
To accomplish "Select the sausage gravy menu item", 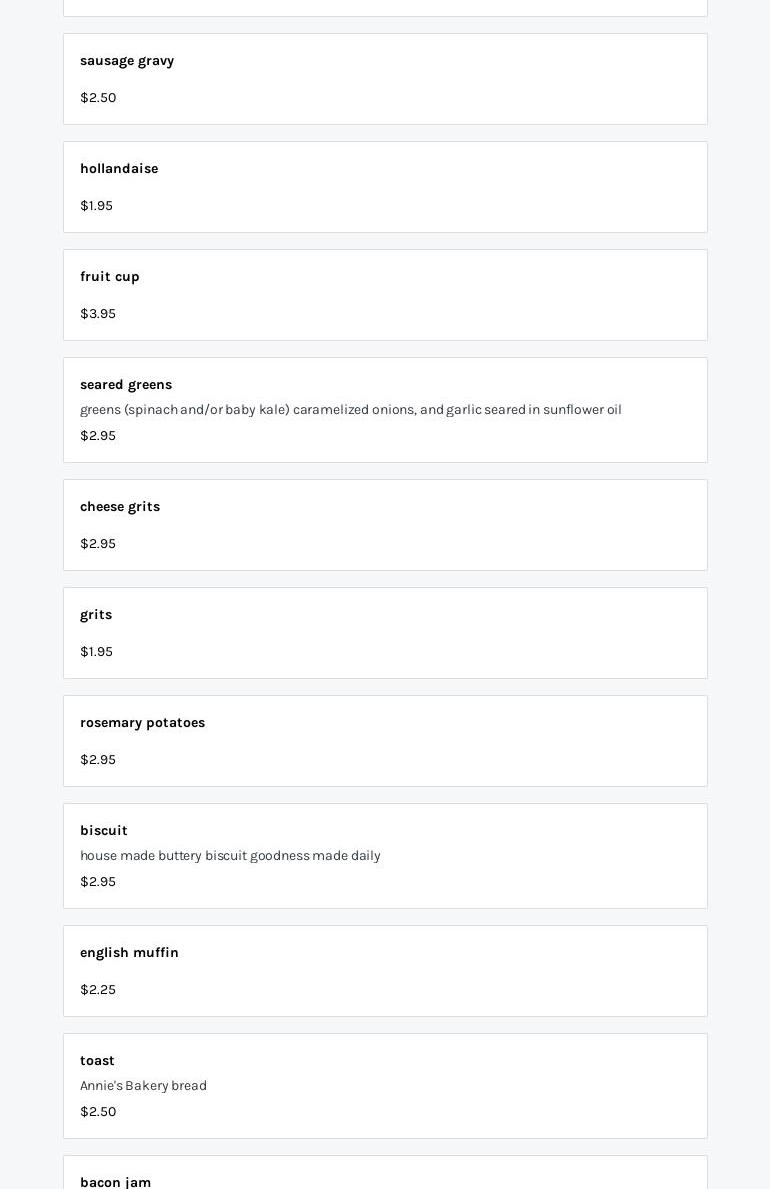I will click(127, 61).
